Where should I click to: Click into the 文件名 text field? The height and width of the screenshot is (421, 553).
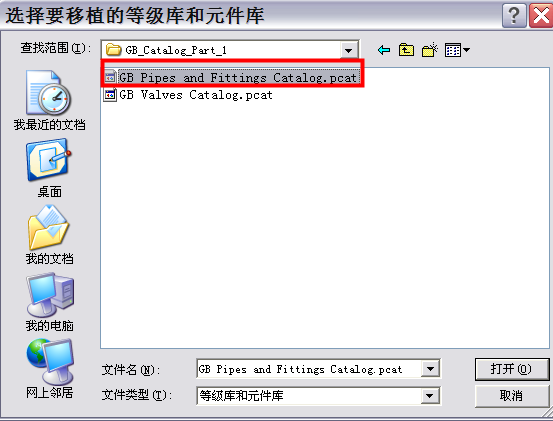pos(309,369)
